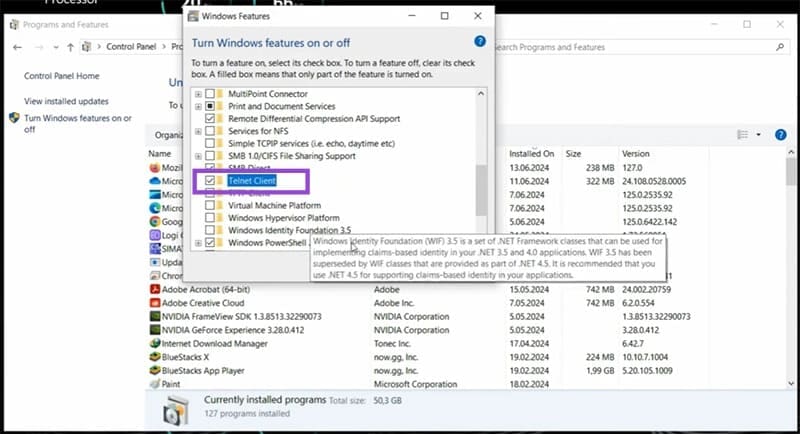Expand SMB 1.0/CIFS File Sharing Support
The width and height of the screenshot is (800, 434).
198,156
